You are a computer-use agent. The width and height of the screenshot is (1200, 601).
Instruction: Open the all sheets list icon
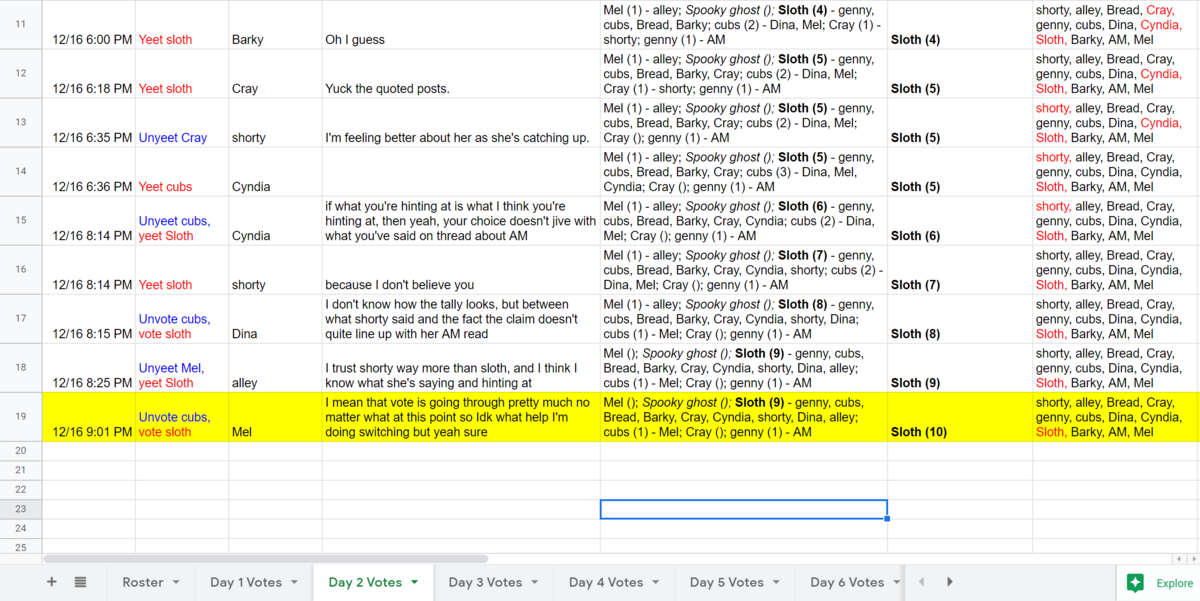(x=81, y=582)
